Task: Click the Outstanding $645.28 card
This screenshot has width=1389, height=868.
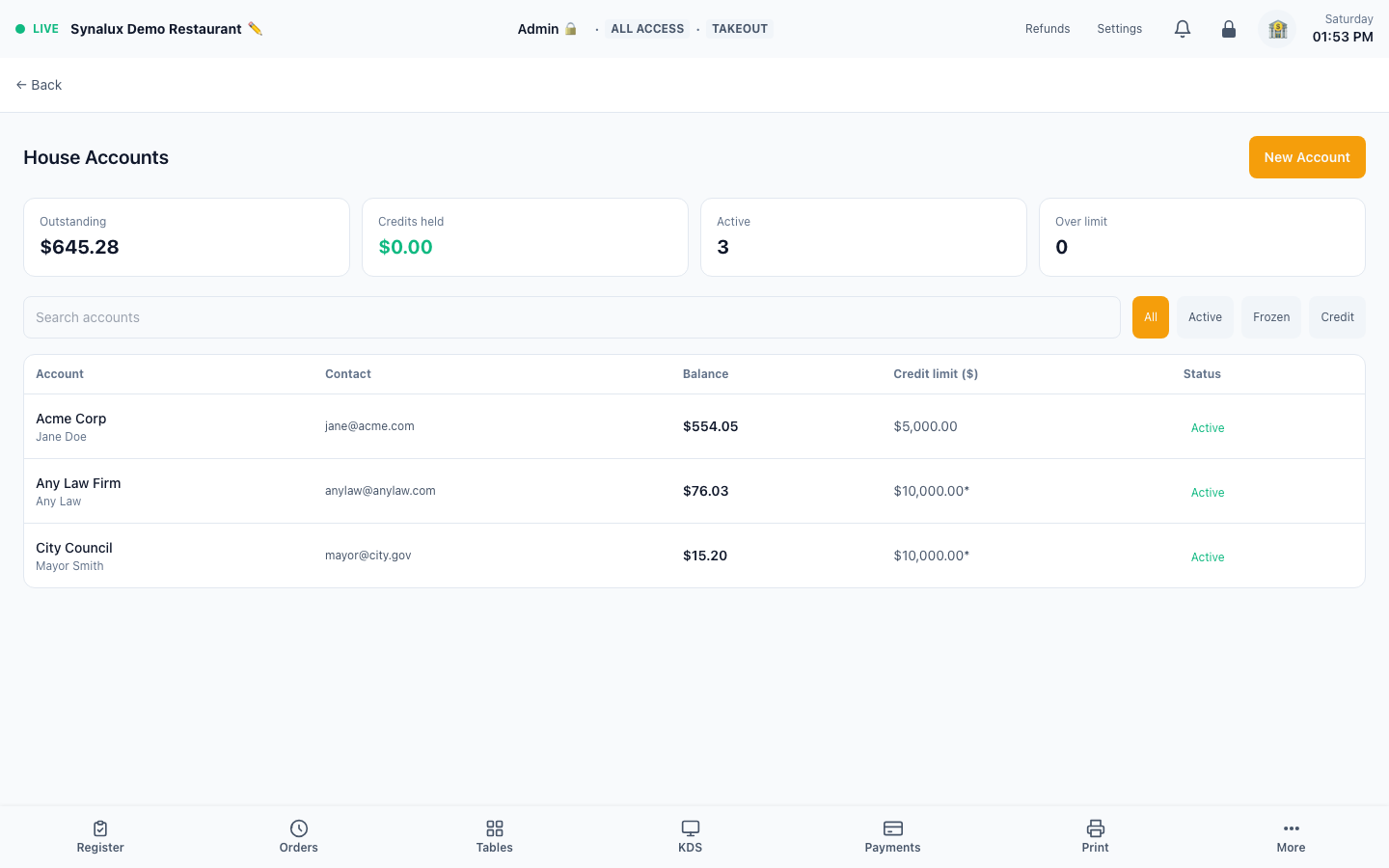Action: tap(186, 237)
